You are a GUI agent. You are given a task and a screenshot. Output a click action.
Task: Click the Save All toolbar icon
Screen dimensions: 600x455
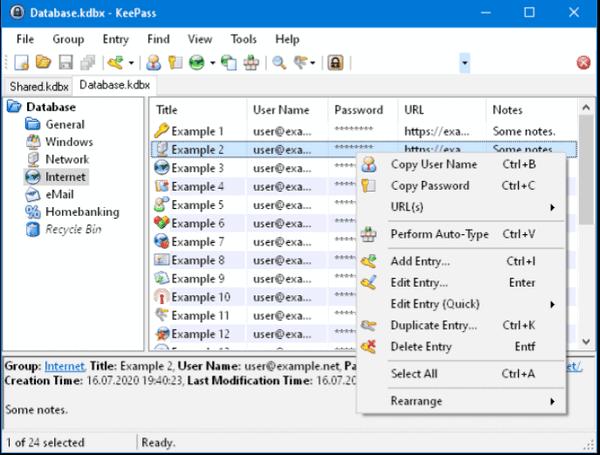pyautogui.click(x=88, y=62)
